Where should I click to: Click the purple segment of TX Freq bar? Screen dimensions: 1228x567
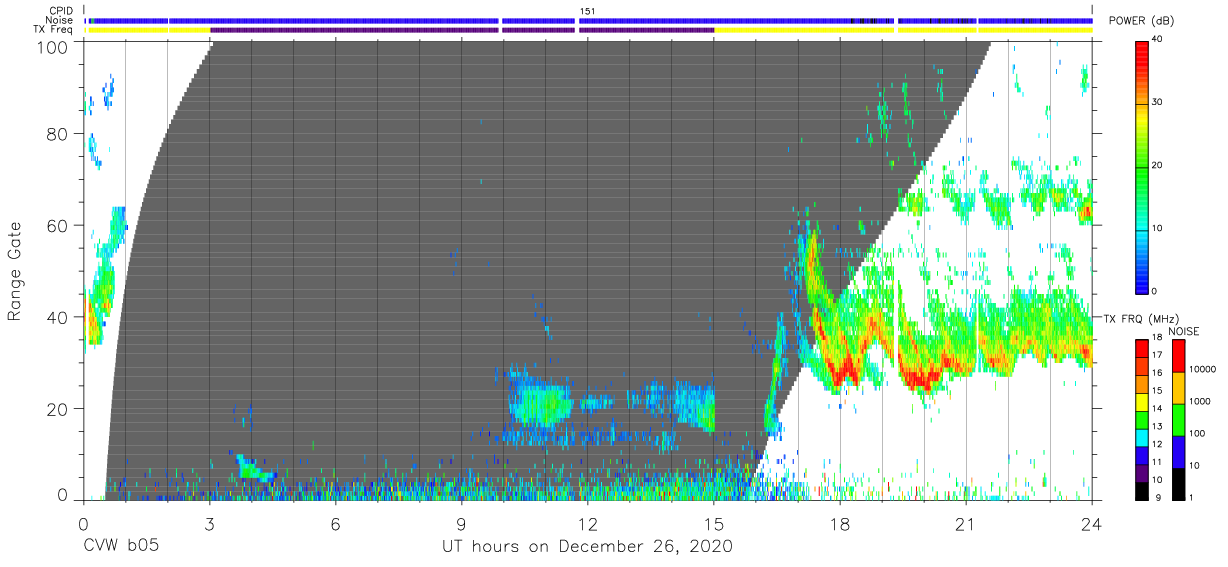point(462,30)
